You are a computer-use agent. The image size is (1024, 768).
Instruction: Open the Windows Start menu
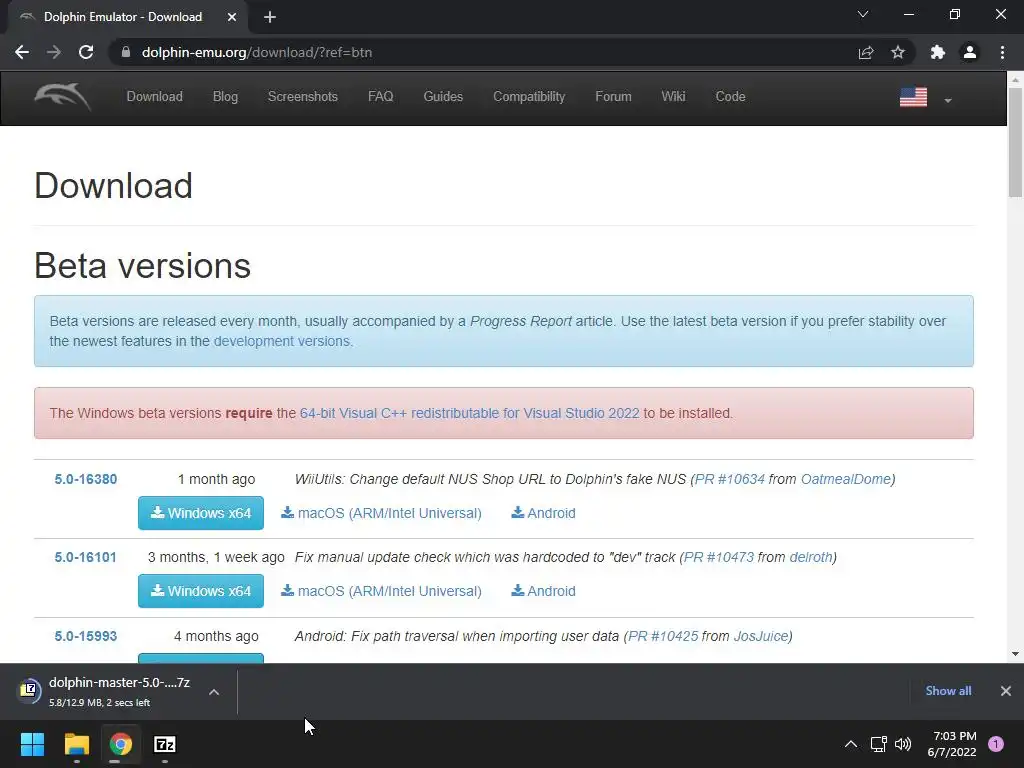[x=32, y=744]
